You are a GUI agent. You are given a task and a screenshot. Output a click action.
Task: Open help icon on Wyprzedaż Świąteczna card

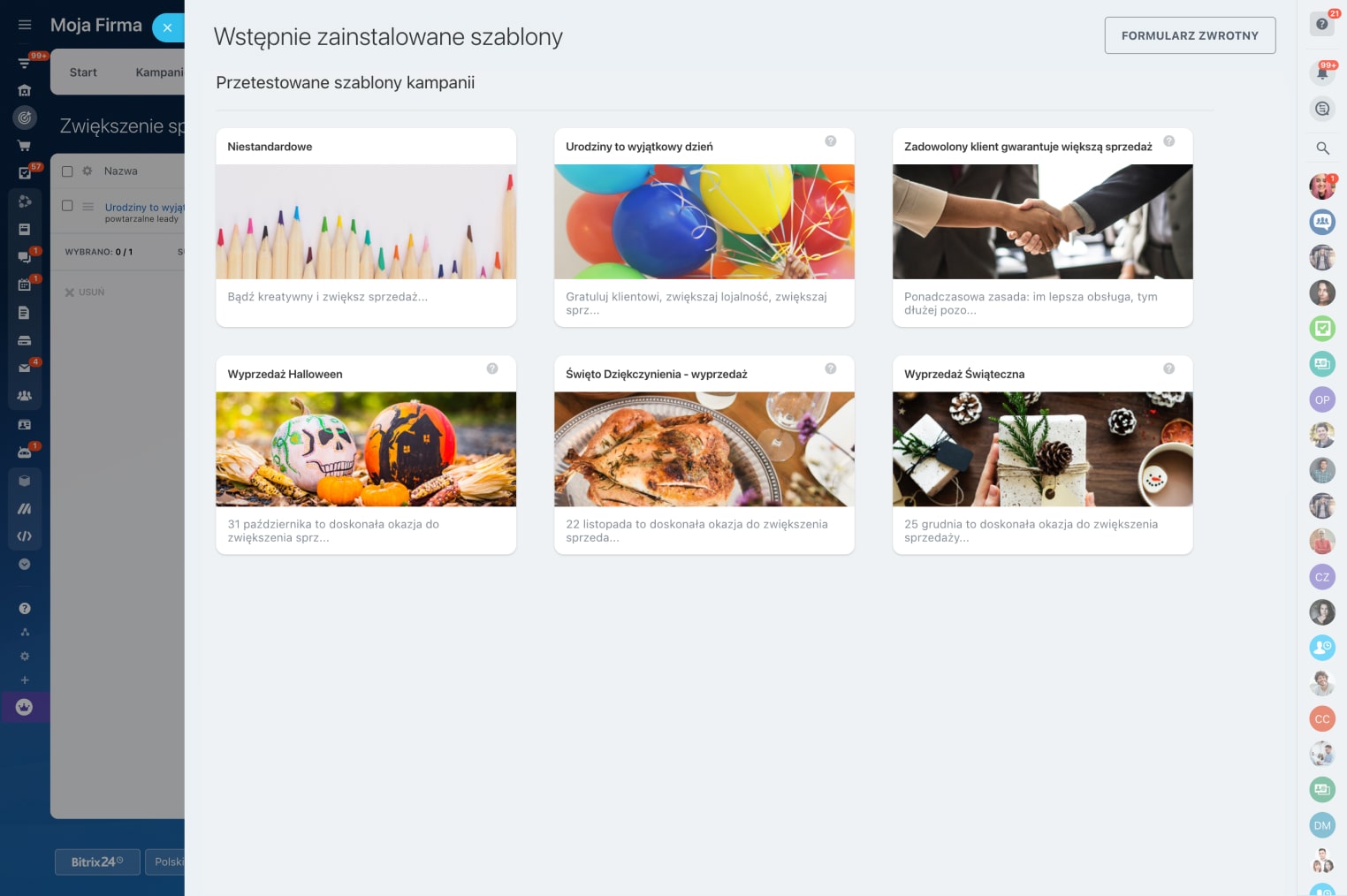click(x=1169, y=368)
